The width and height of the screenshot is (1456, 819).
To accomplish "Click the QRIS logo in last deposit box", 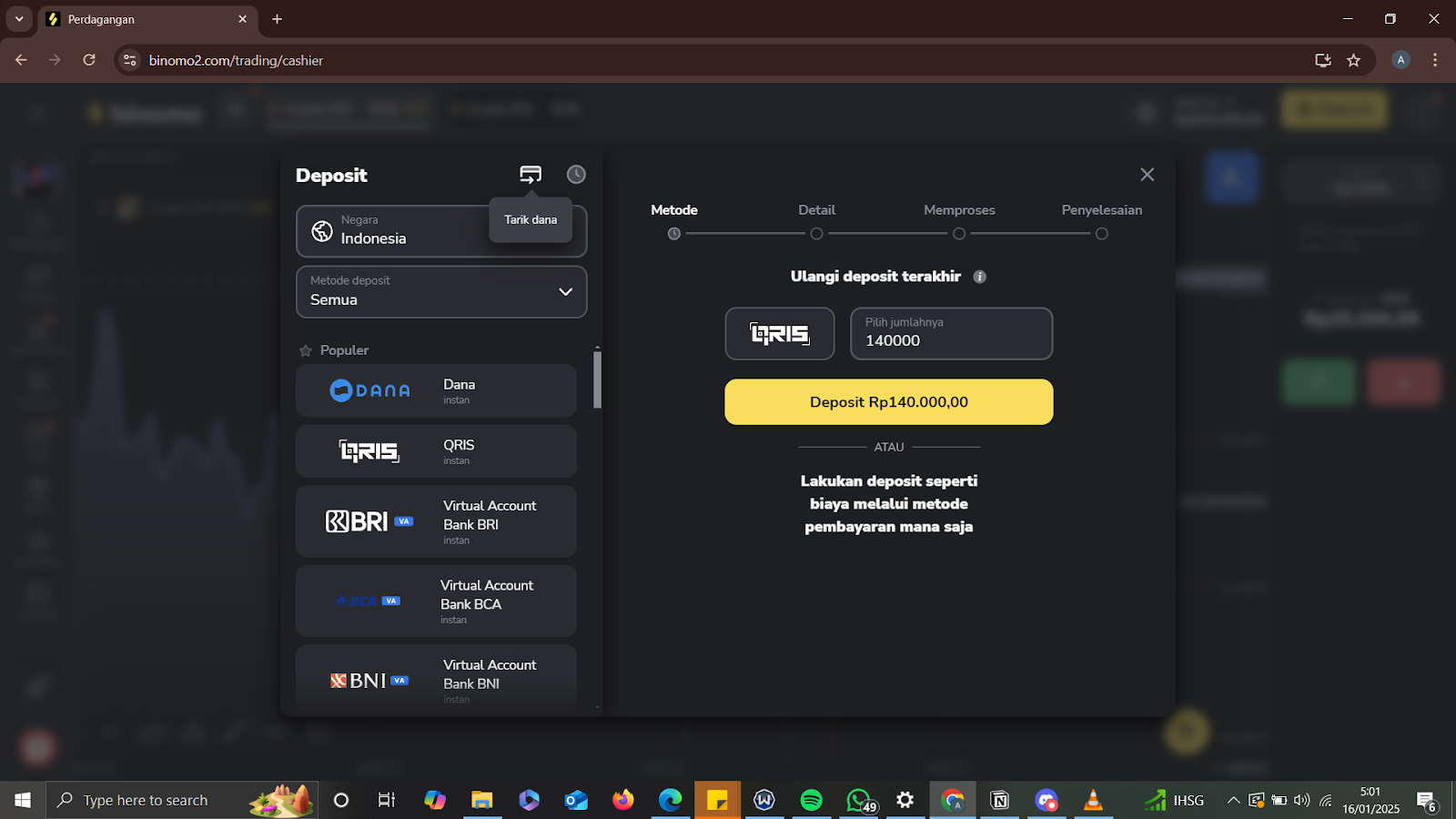I will click(779, 333).
